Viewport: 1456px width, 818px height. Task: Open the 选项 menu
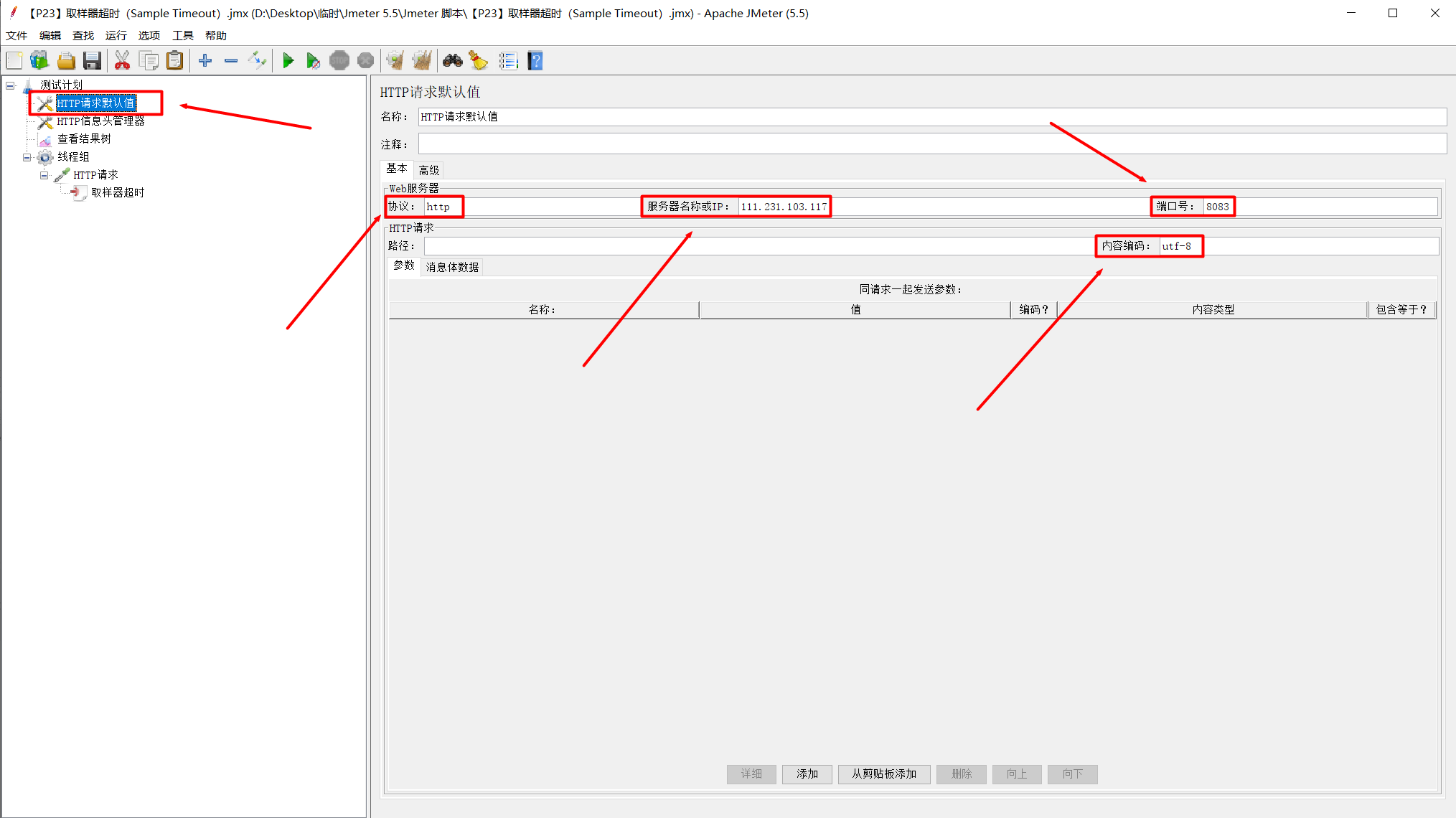point(149,35)
